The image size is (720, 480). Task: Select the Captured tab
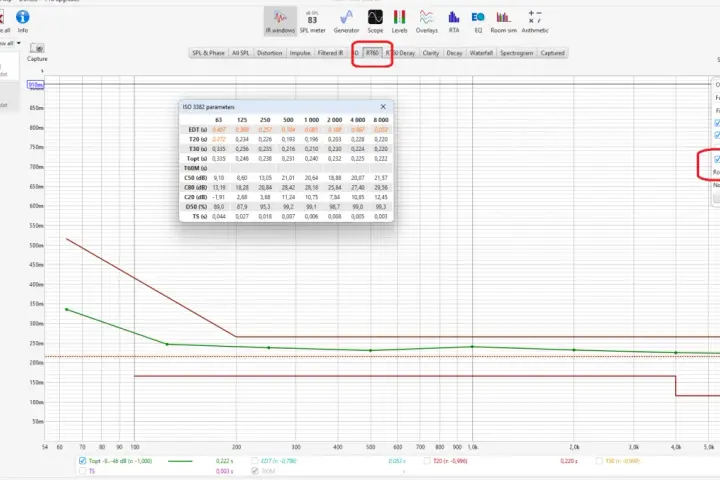click(552, 53)
